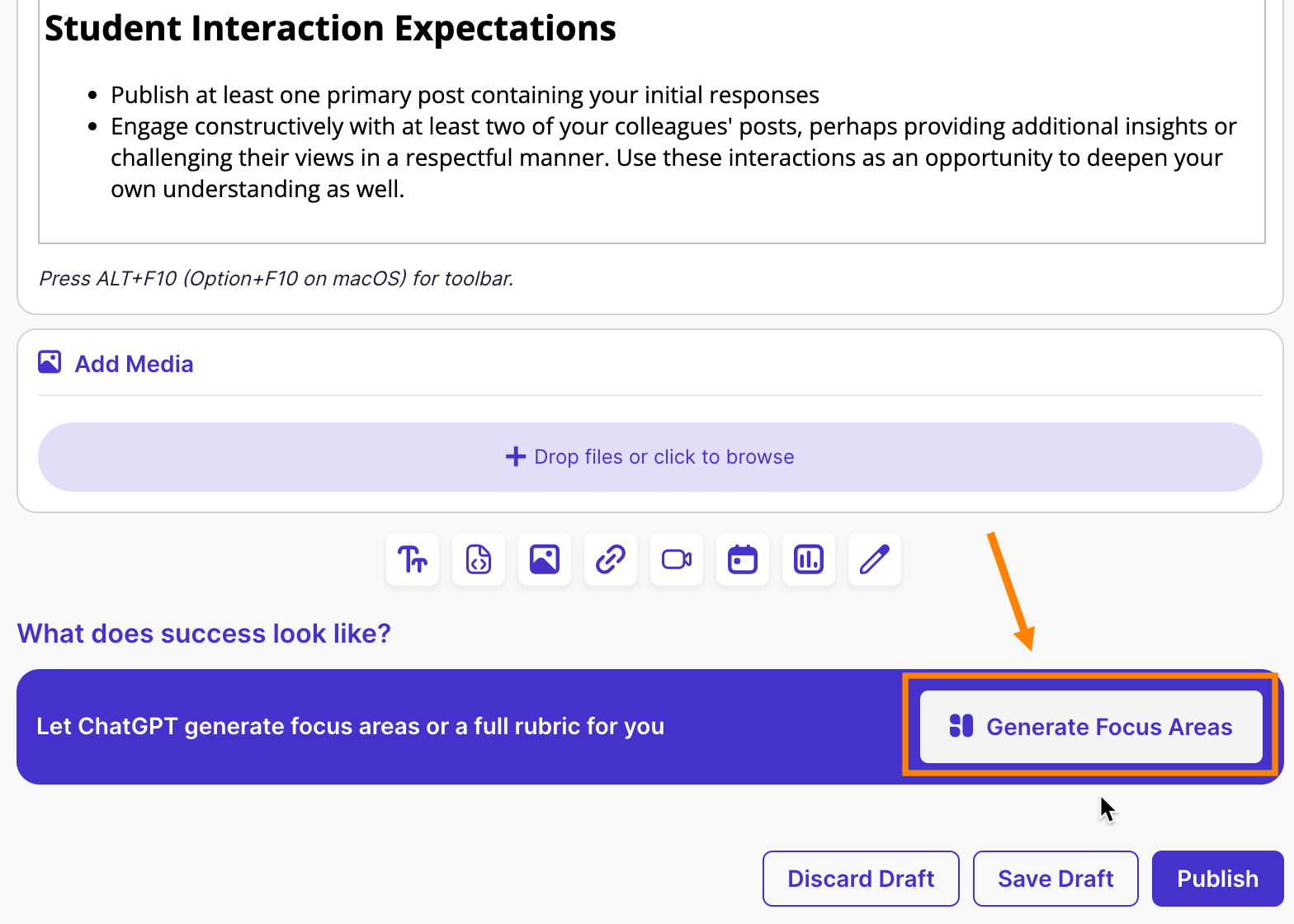1294x924 pixels.
Task: Click the 'Publish at least one primary post' bullet
Action: point(465,95)
